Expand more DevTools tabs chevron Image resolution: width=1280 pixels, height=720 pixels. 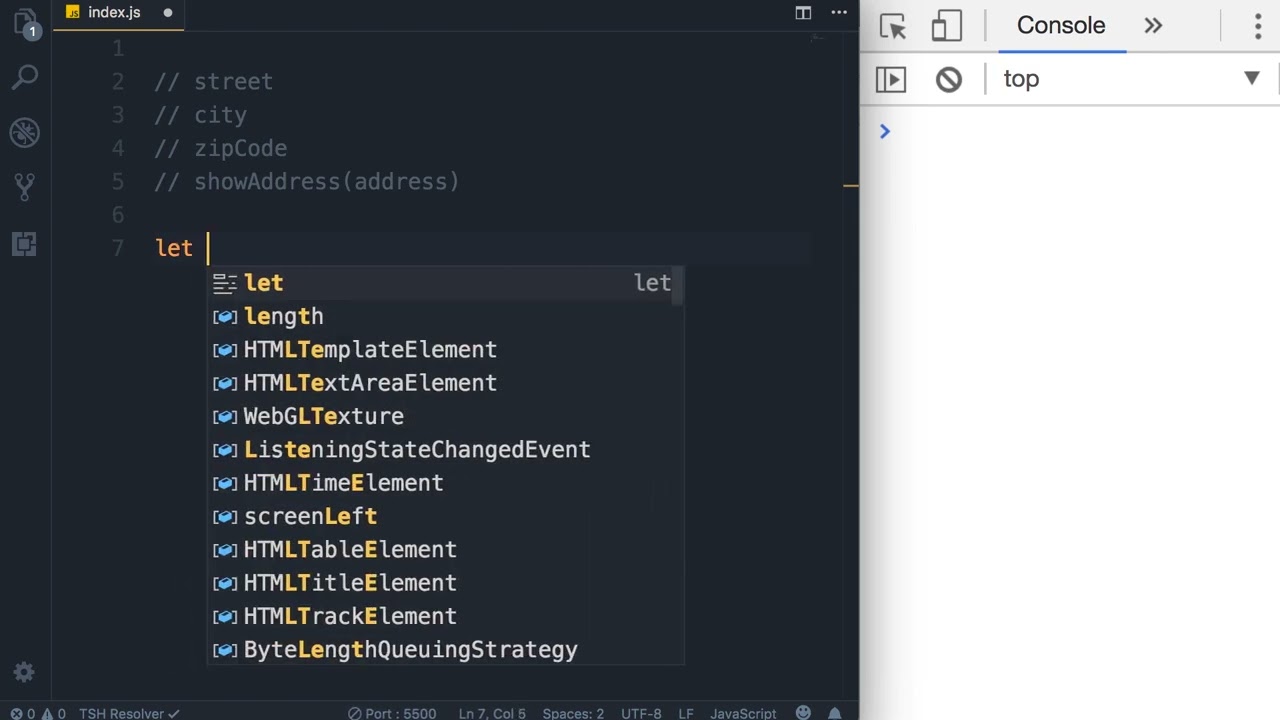point(1153,26)
